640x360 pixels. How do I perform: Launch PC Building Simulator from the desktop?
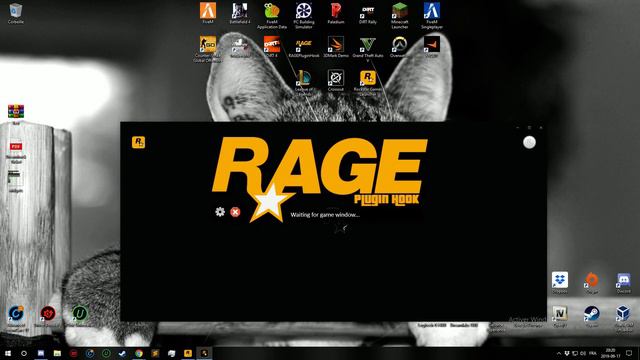[x=304, y=16]
